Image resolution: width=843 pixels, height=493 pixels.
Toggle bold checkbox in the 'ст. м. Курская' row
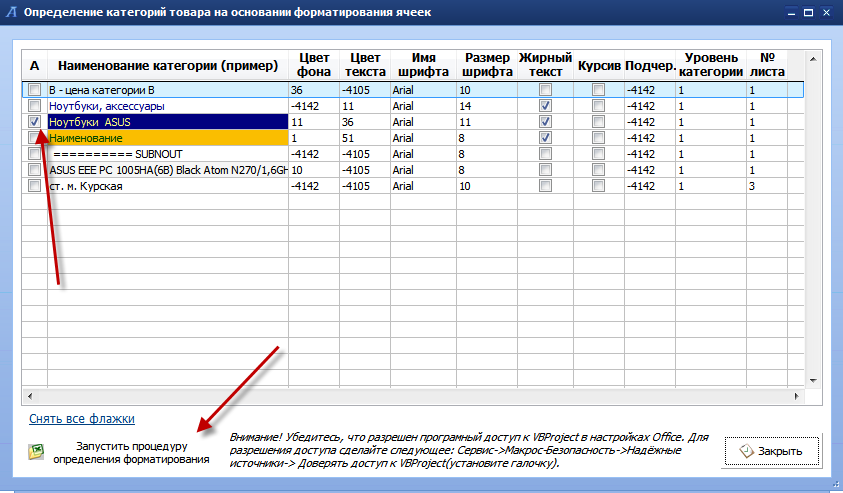[x=545, y=186]
